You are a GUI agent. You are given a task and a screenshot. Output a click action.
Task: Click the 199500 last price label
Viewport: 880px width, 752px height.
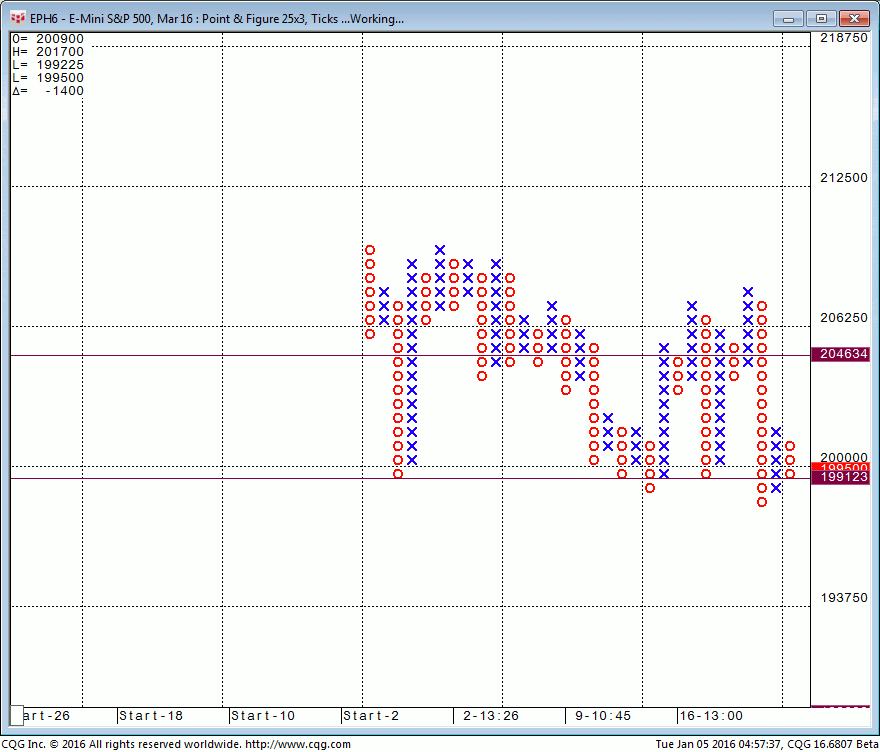coord(845,467)
